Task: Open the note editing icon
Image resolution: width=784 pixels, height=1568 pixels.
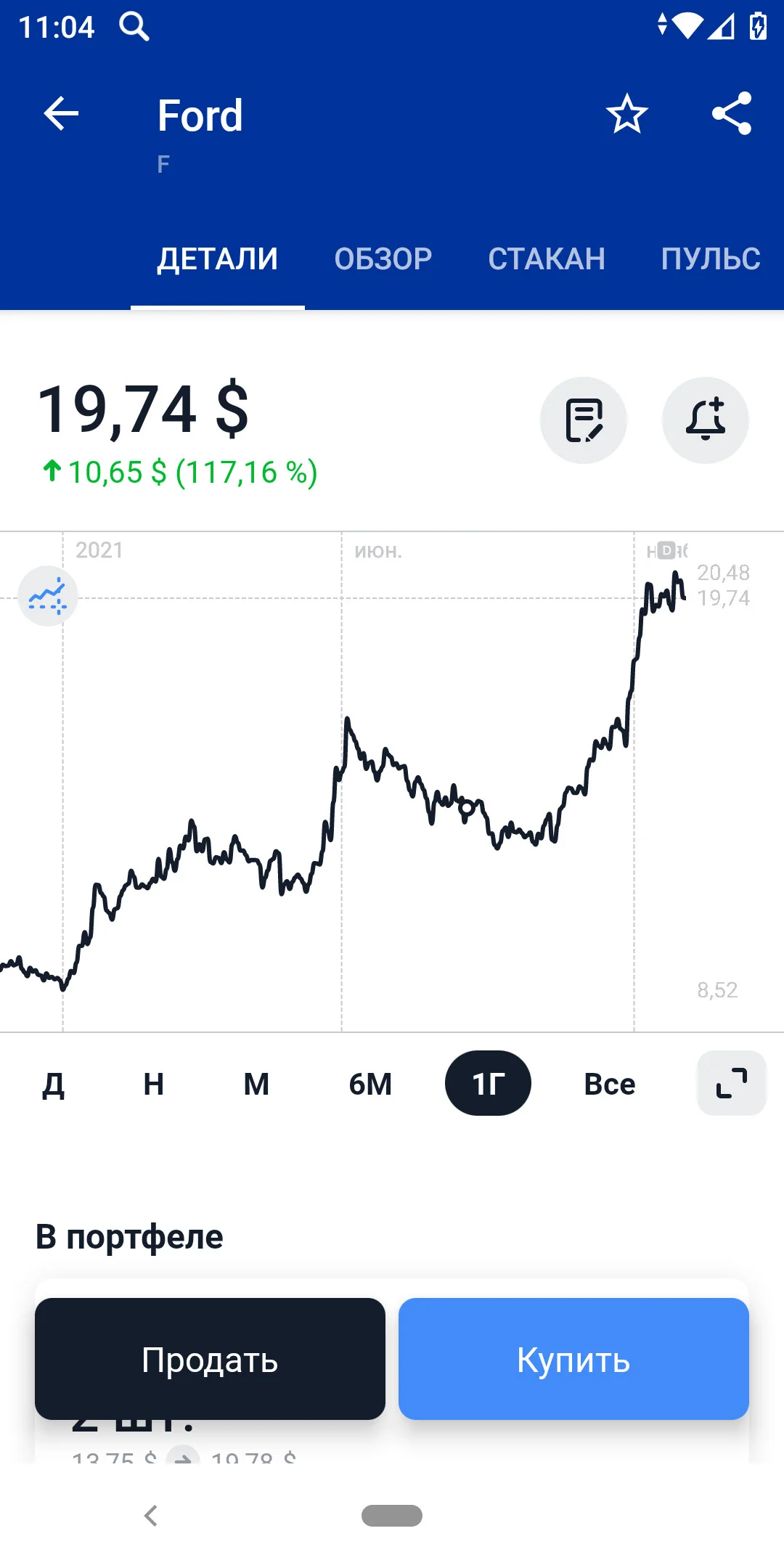Action: [x=584, y=420]
